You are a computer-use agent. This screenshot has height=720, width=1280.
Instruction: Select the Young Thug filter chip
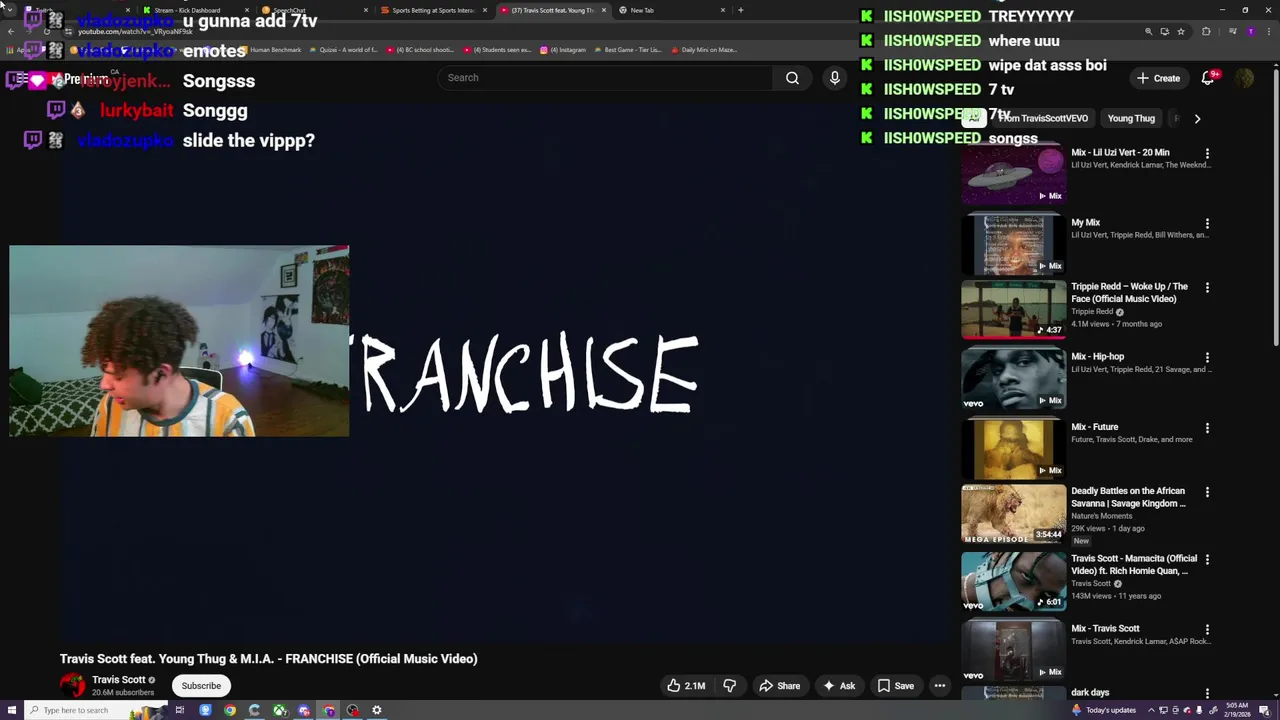click(x=1131, y=118)
